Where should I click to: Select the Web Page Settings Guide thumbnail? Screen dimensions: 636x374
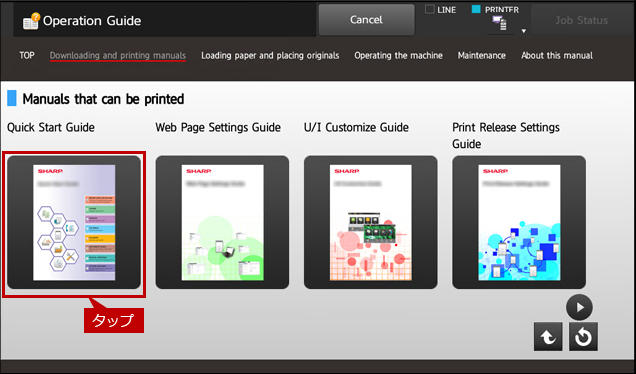pyautogui.click(x=222, y=222)
